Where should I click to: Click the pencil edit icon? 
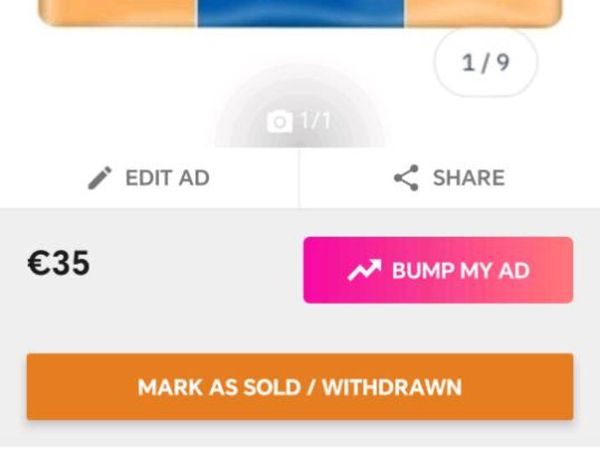100,178
